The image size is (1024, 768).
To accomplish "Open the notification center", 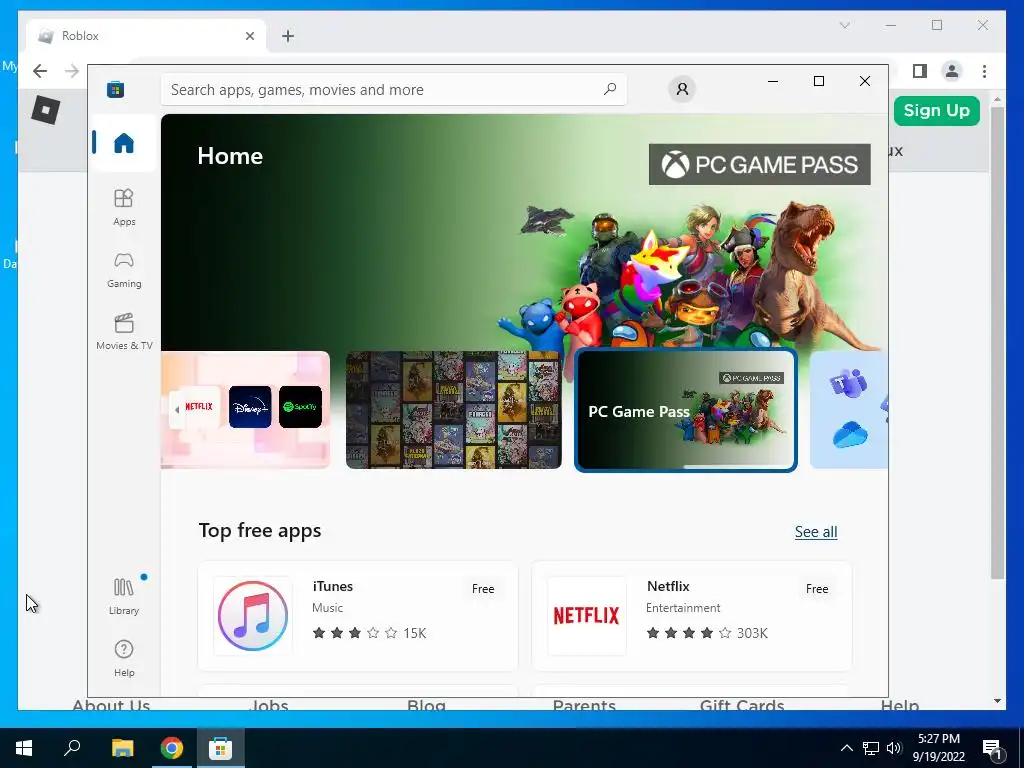I will (992, 748).
